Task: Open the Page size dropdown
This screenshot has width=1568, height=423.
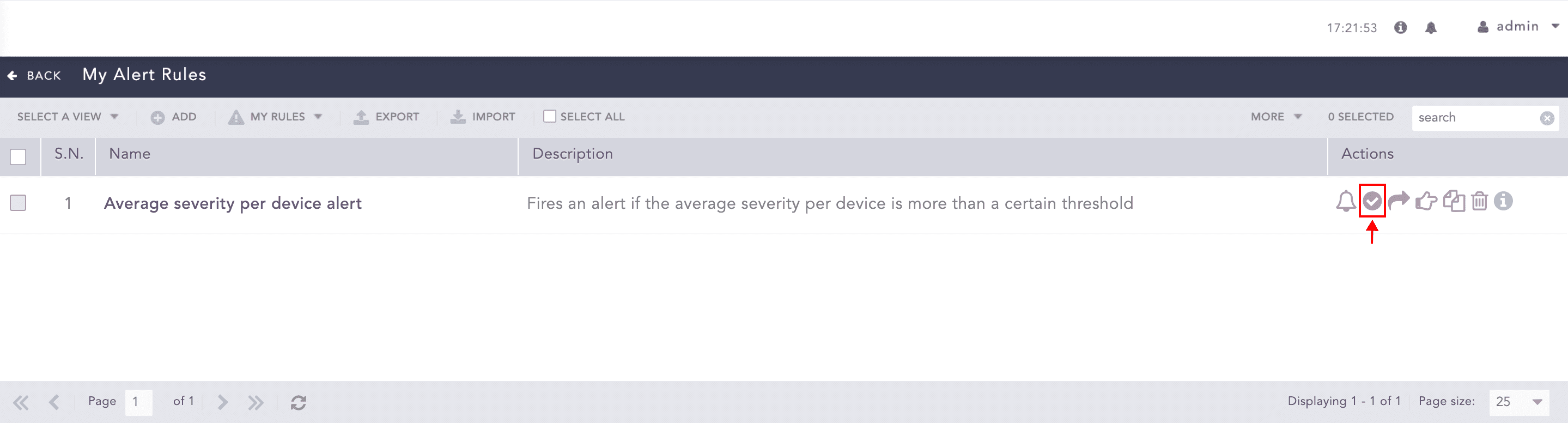Action: [x=1519, y=402]
